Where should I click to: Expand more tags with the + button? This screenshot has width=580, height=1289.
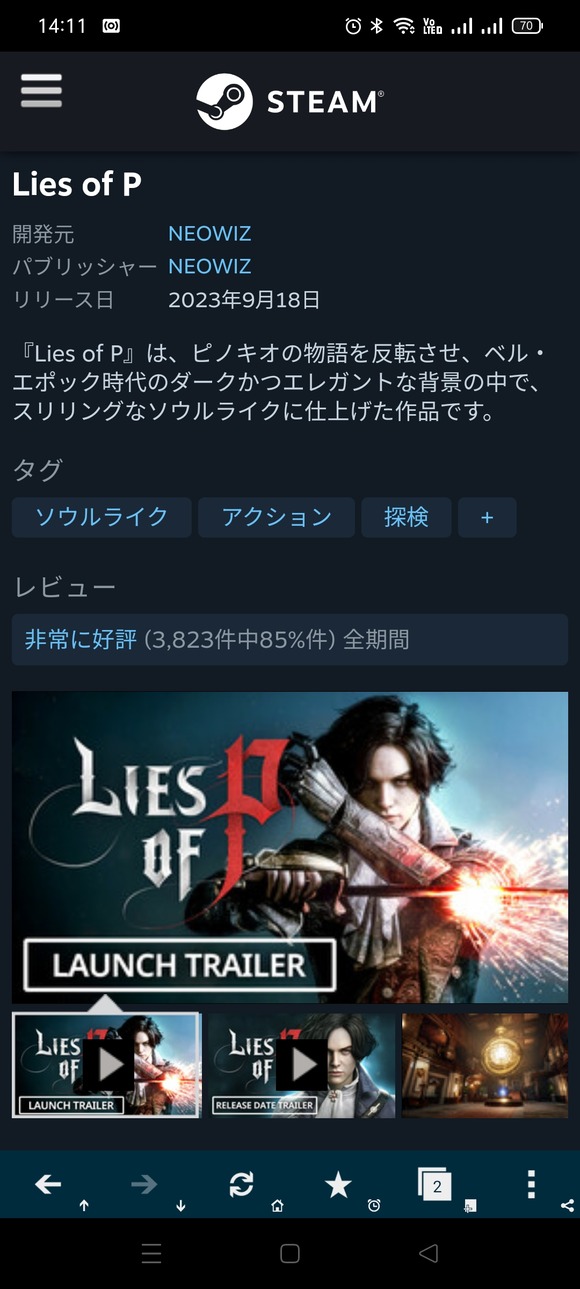pyautogui.click(x=487, y=517)
